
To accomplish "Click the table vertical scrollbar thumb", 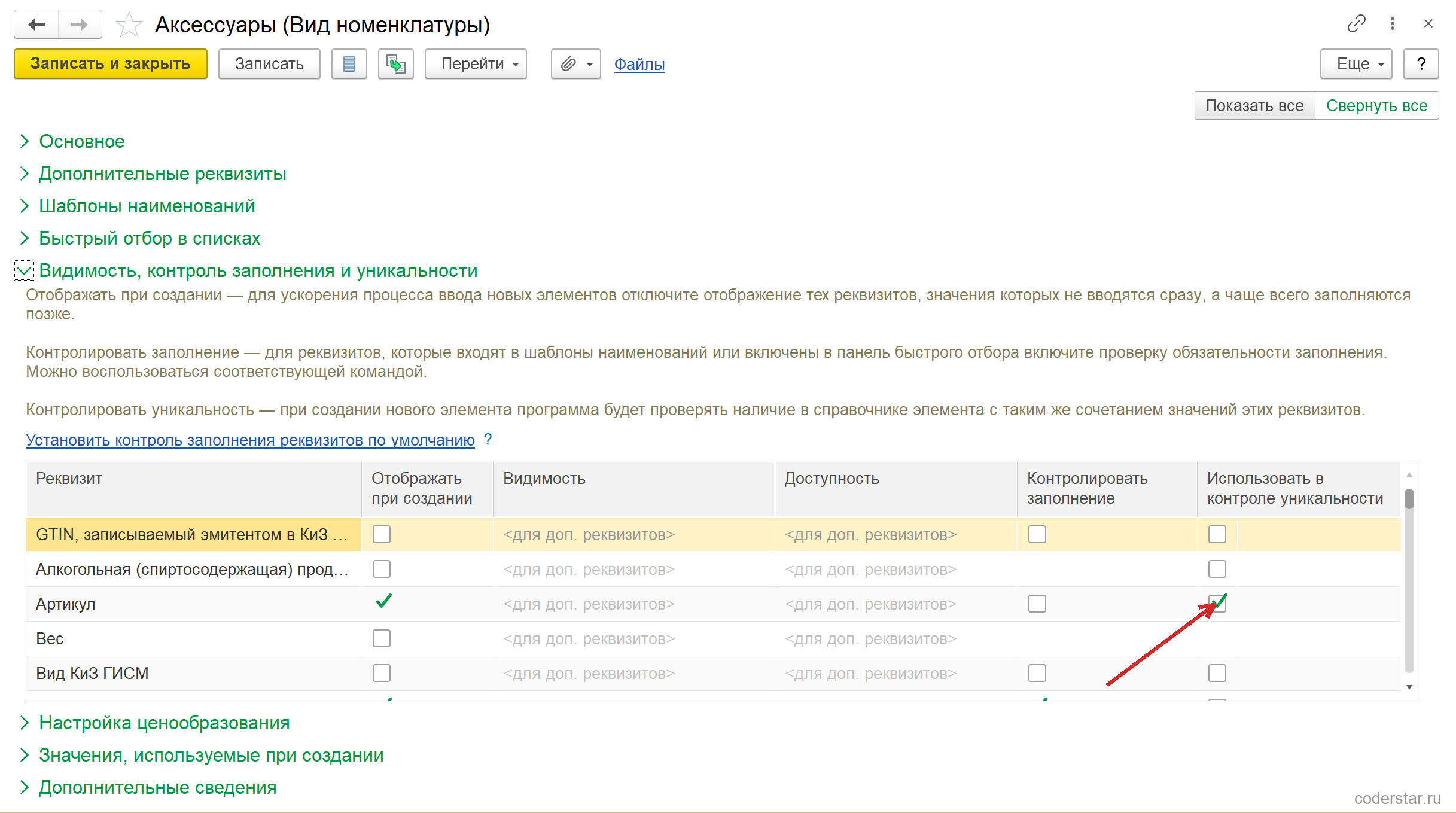I will 1409,499.
